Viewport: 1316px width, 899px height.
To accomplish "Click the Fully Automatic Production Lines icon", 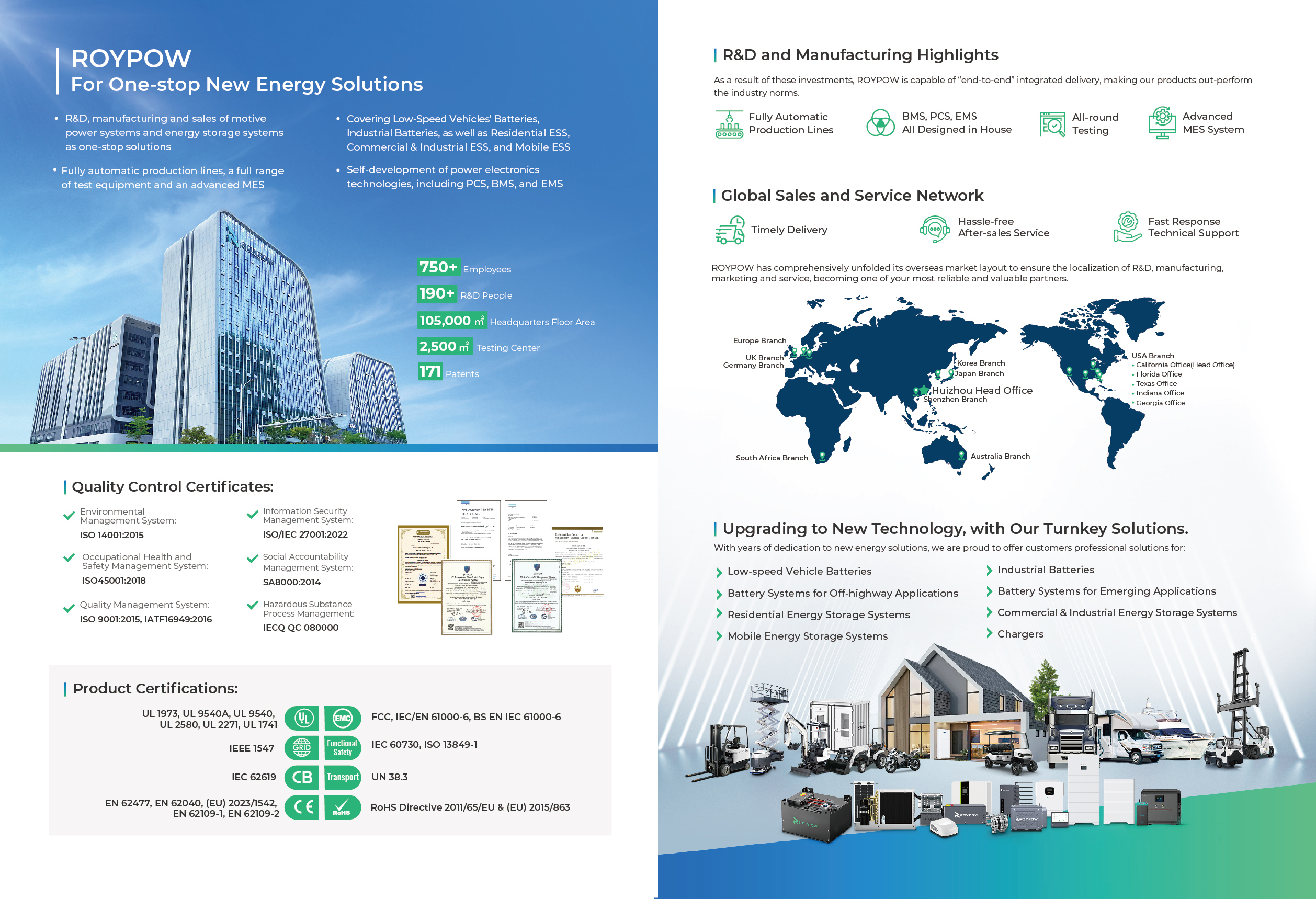I will pos(729,124).
